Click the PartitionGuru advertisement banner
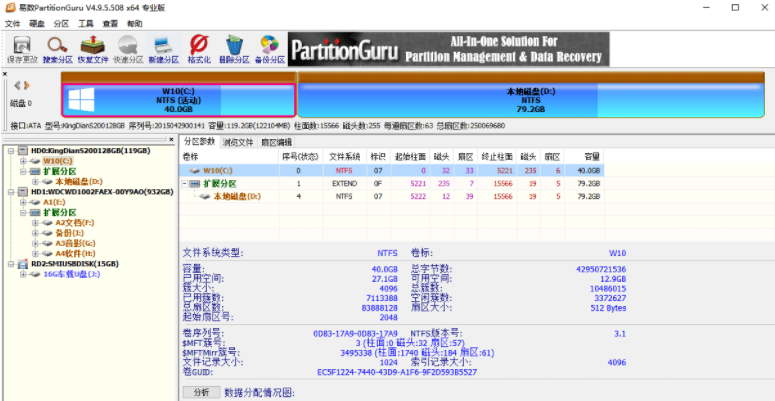Image resolution: width=775 pixels, height=401 pixels. coord(449,49)
